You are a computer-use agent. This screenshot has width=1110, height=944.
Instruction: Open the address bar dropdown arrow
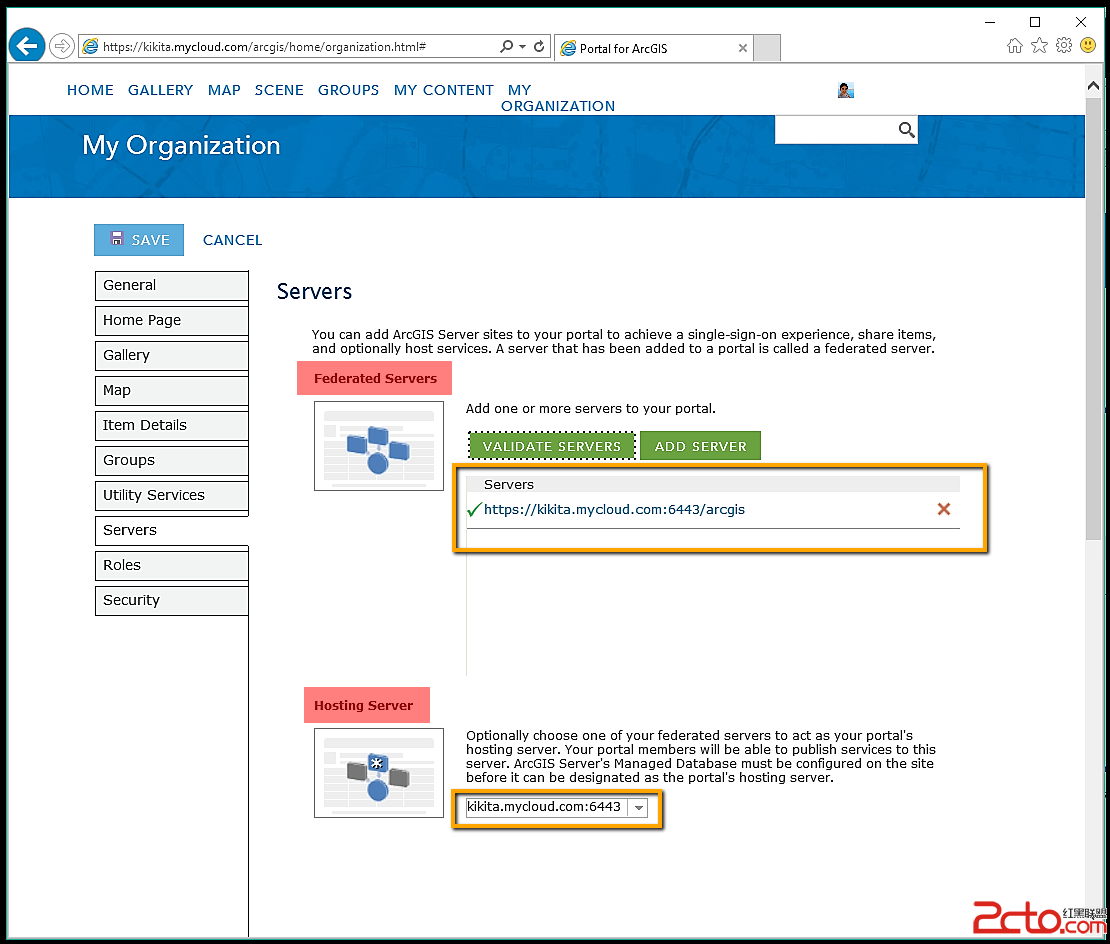[522, 47]
